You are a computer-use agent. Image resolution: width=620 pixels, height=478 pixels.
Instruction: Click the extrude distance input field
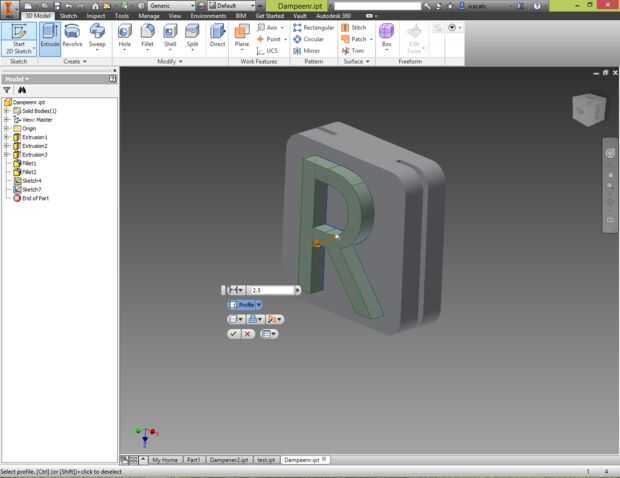click(273, 290)
